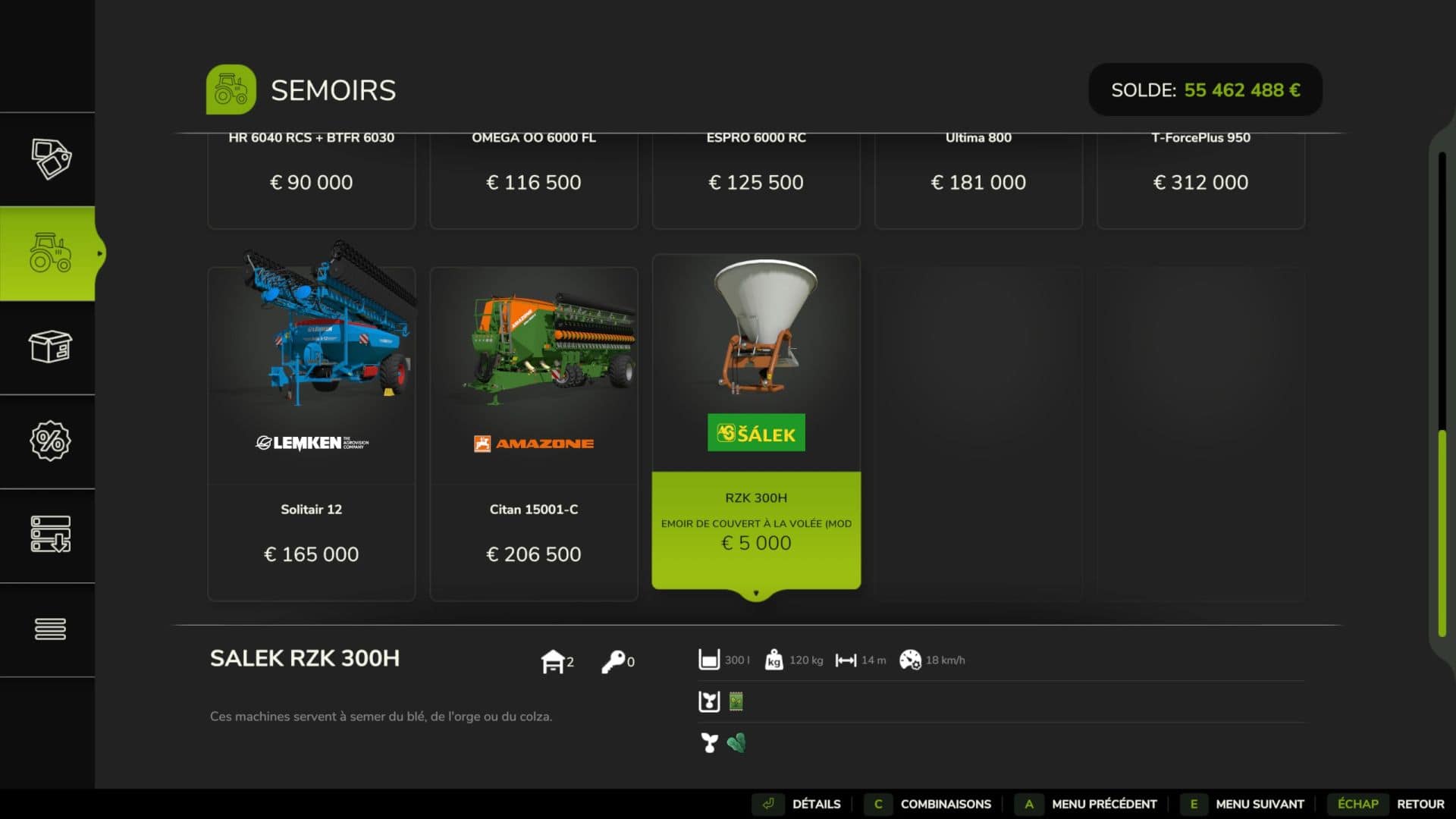Click the owned garage count icon
This screenshot has height=819, width=1456.
click(x=553, y=661)
